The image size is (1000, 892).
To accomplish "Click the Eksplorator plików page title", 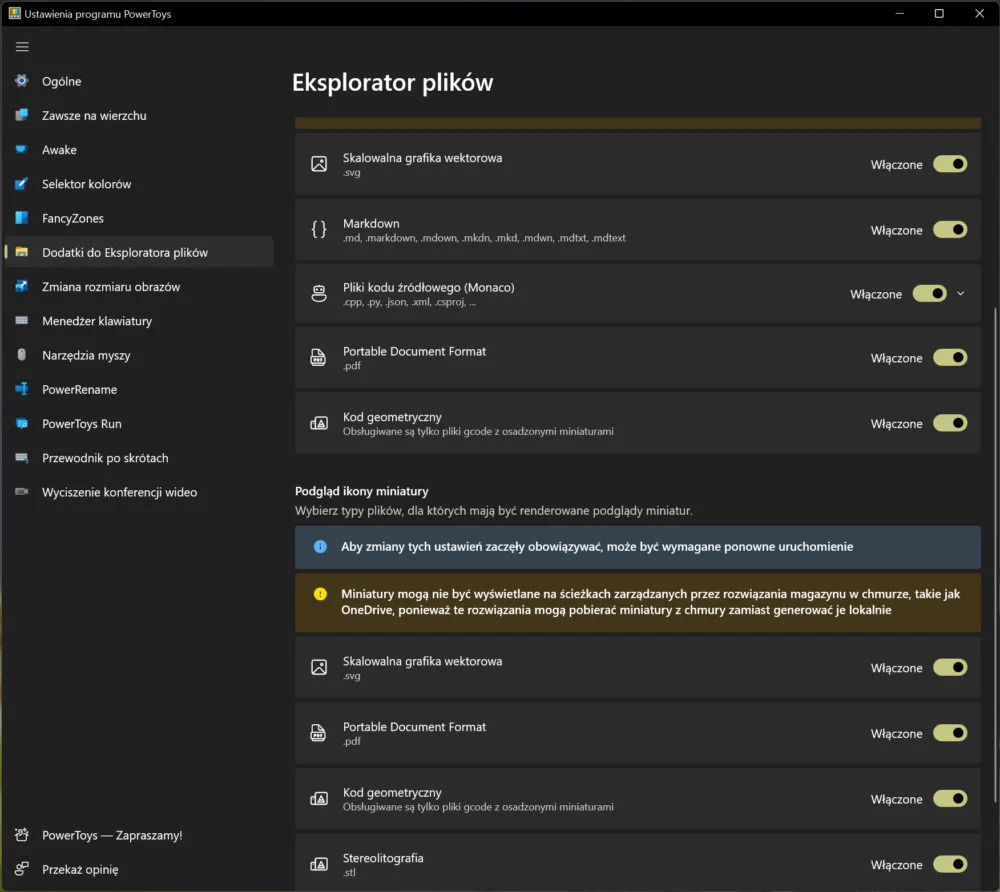I will (392, 83).
